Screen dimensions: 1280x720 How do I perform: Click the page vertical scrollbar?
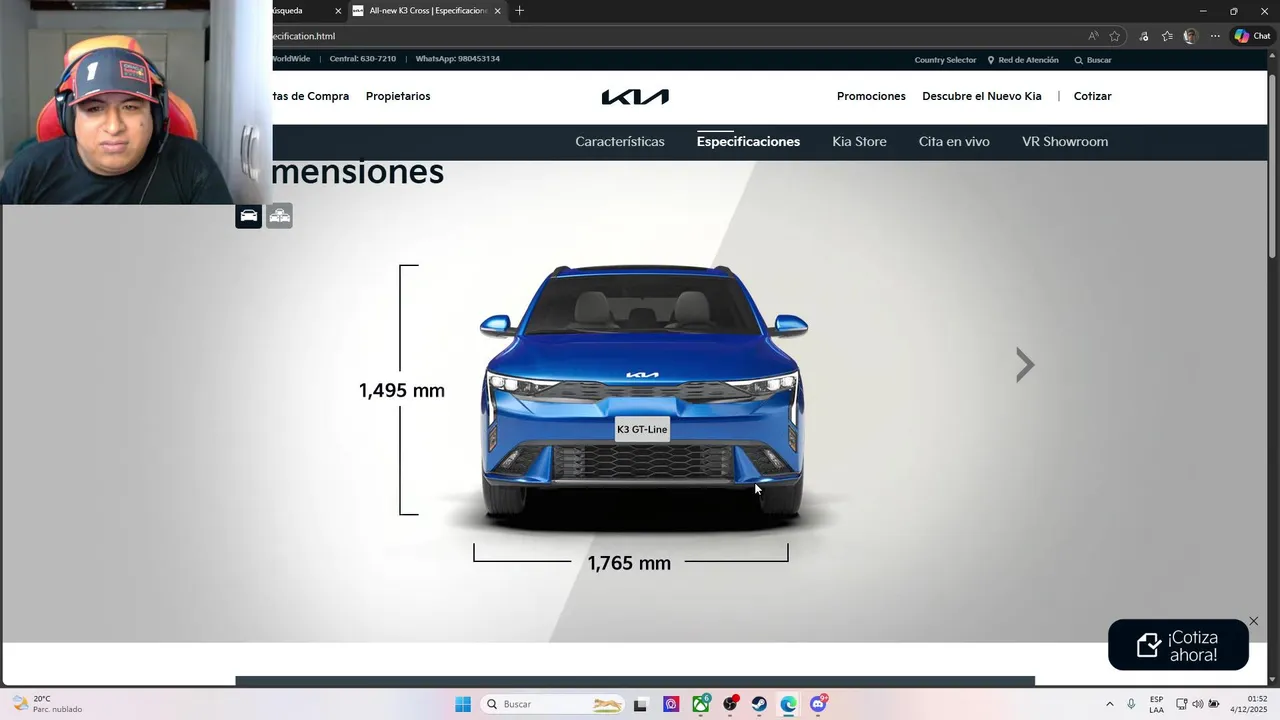click(x=1273, y=166)
